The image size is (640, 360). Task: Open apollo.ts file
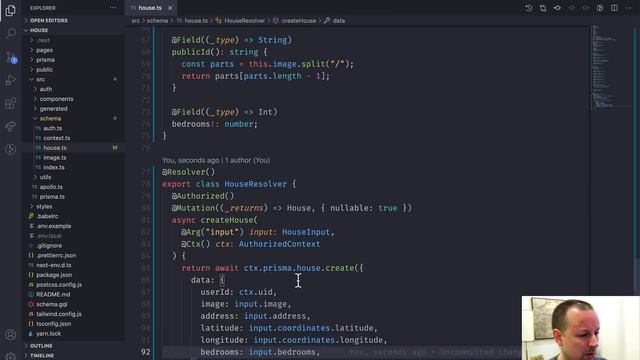pos(73,187)
